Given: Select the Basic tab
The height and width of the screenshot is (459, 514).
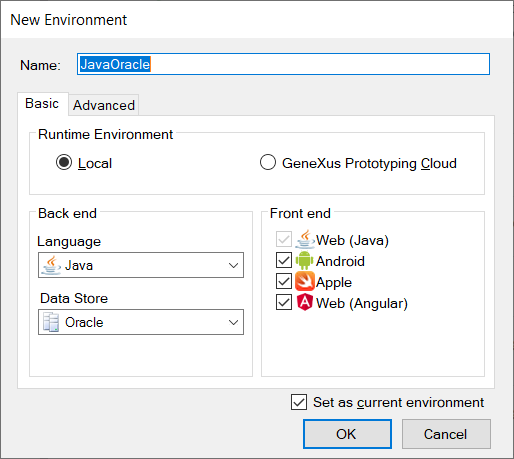Looking at the screenshot, I should (x=42, y=104).
